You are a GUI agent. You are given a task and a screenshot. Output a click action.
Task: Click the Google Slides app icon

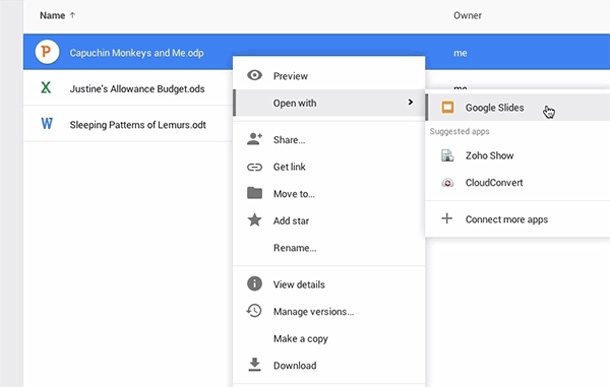(x=447, y=107)
